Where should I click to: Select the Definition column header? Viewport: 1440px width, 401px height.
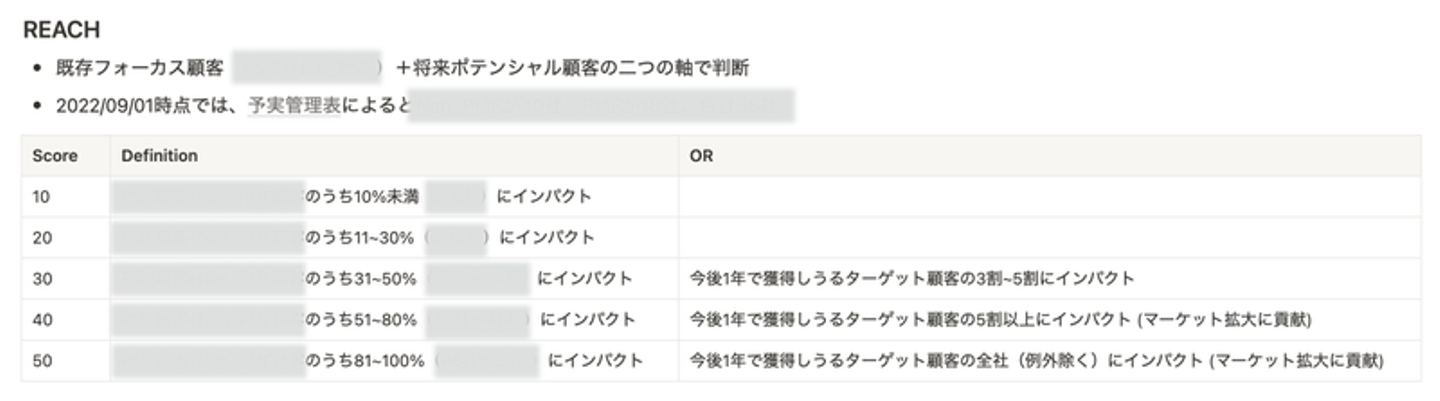point(159,156)
